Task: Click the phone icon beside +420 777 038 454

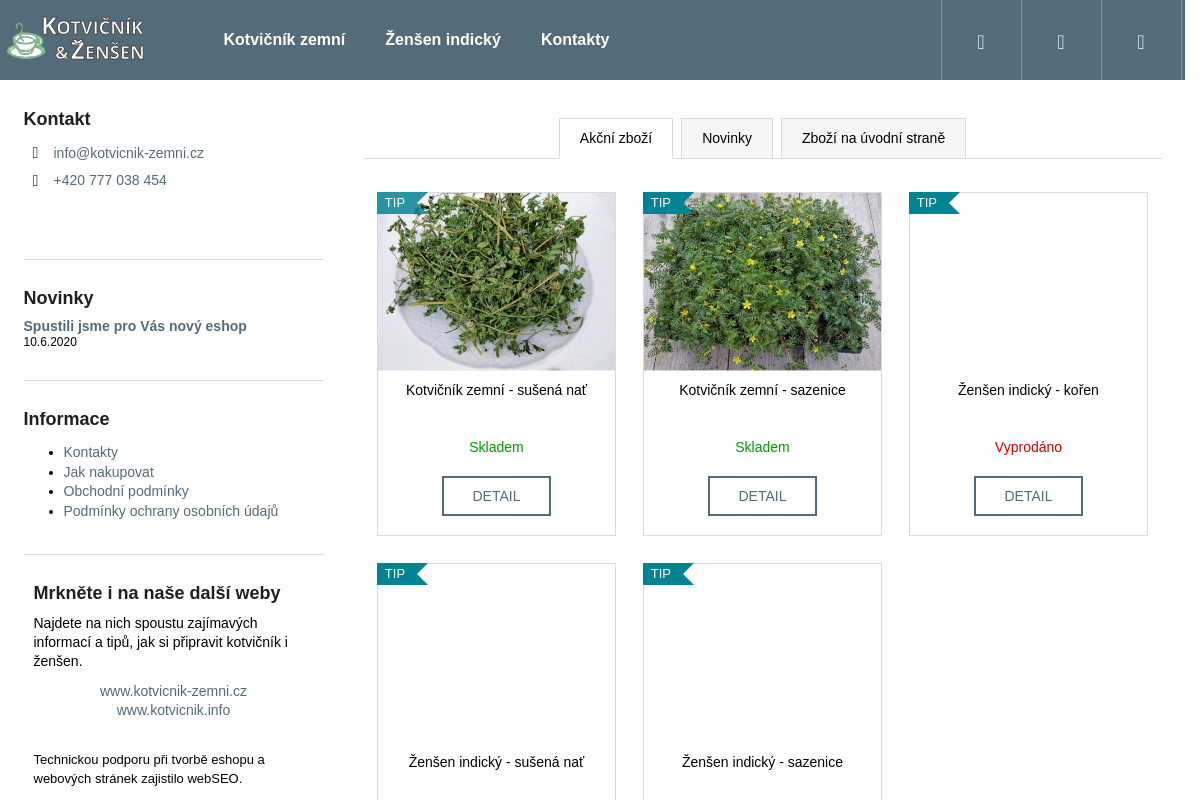Action: 35,180
